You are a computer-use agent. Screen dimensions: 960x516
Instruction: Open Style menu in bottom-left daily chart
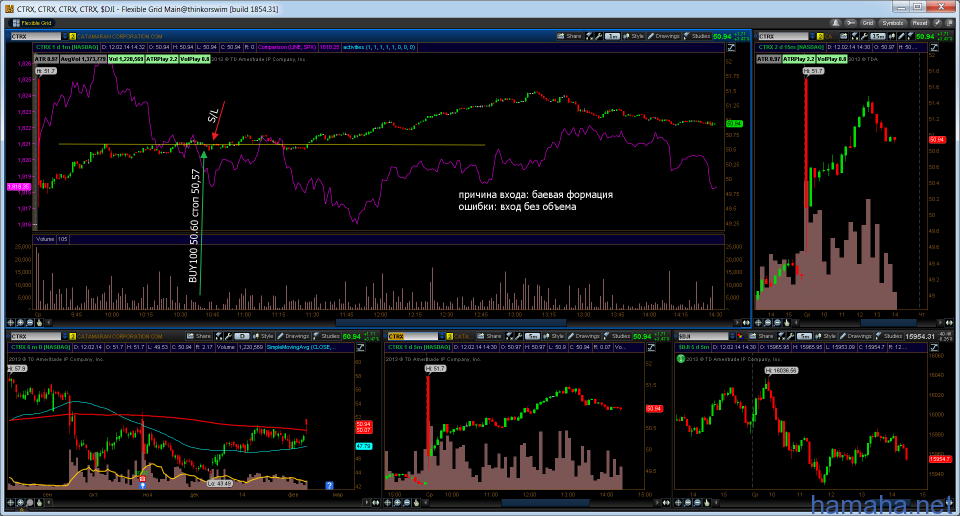[263, 336]
